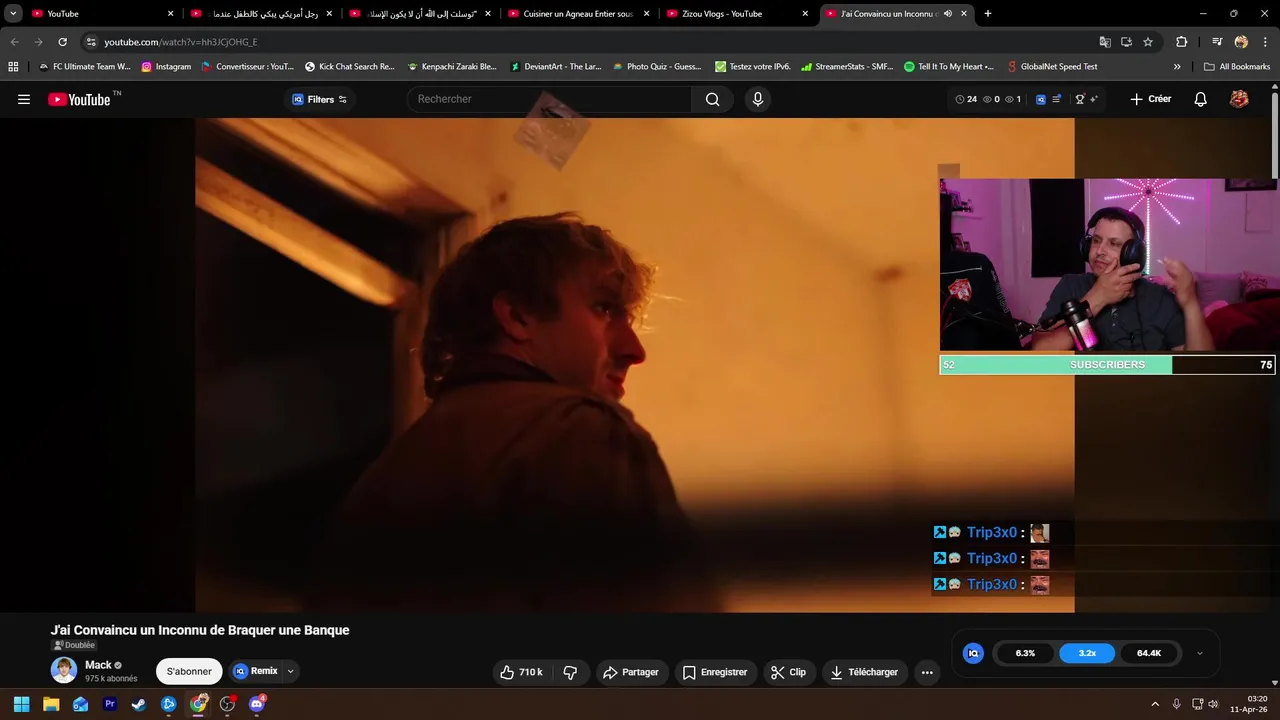Click the address bar URL

pyautogui.click(x=181, y=42)
